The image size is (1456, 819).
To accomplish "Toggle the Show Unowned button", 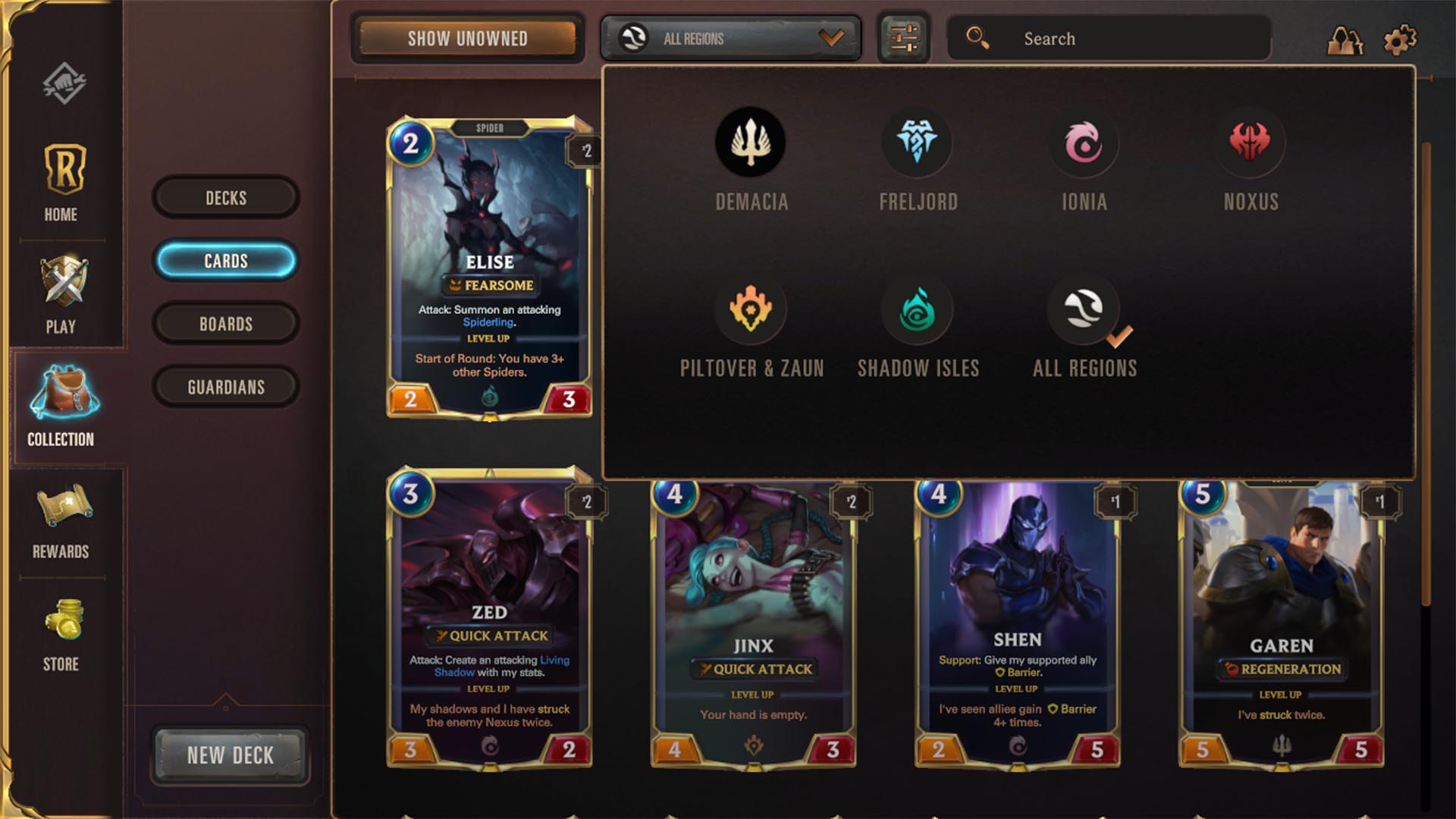I will point(467,38).
